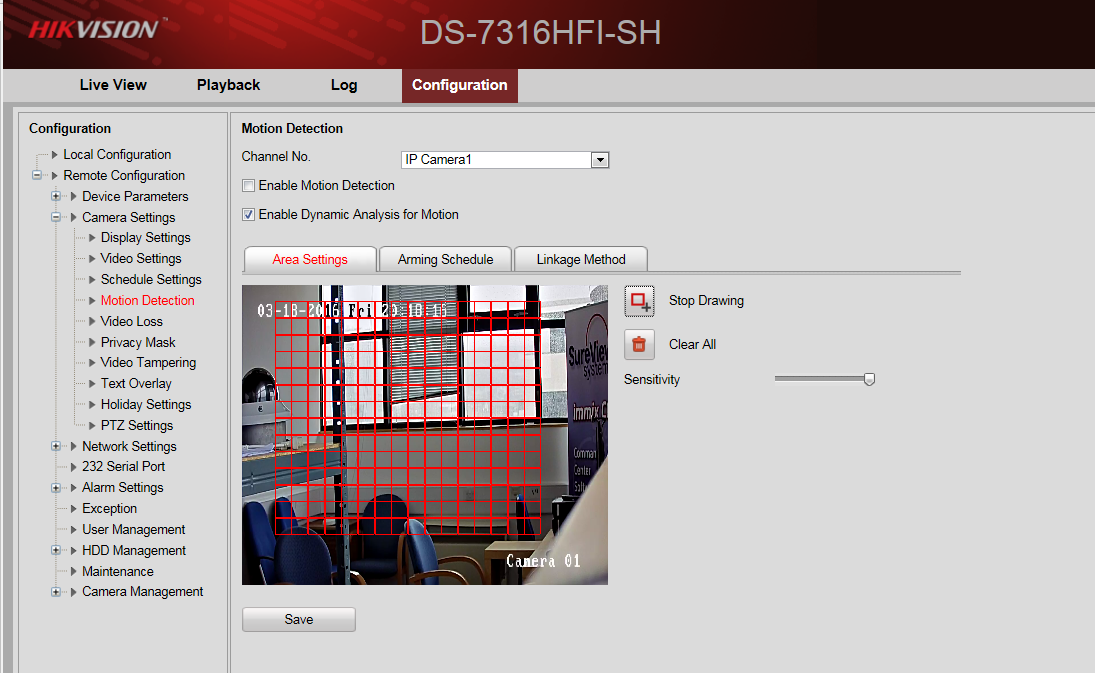Select Maintenance in the tree
Screen dimensions: 1095x673
point(117,571)
